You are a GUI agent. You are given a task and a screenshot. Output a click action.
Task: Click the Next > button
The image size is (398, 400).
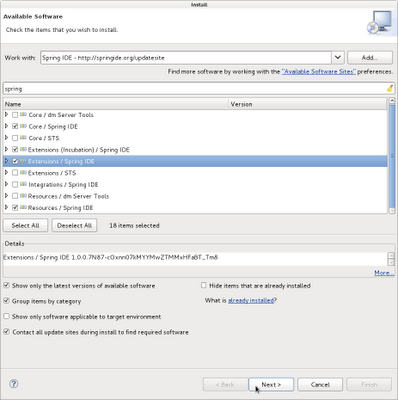[271, 384]
